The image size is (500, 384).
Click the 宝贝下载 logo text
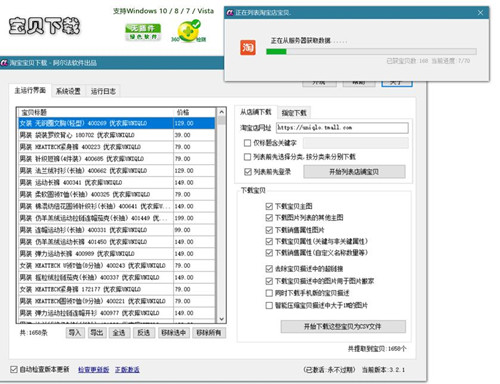[44, 26]
